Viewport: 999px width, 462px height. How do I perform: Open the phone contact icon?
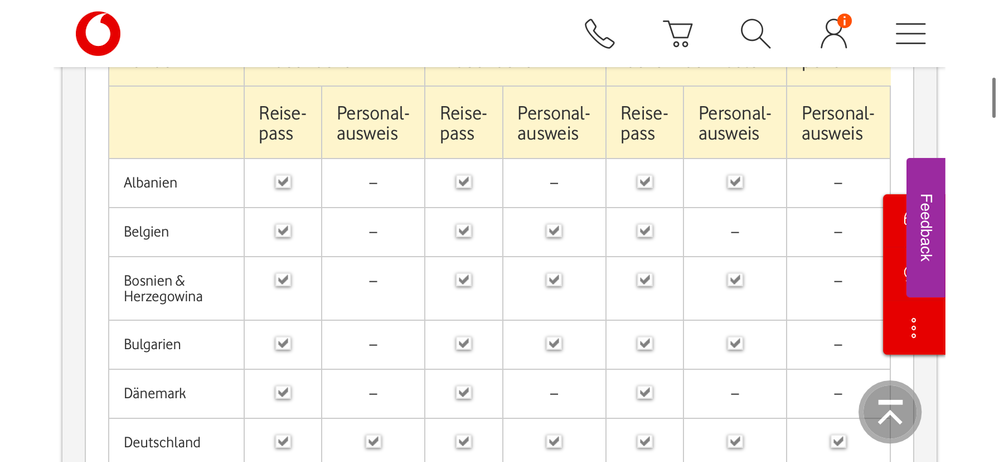click(599, 34)
